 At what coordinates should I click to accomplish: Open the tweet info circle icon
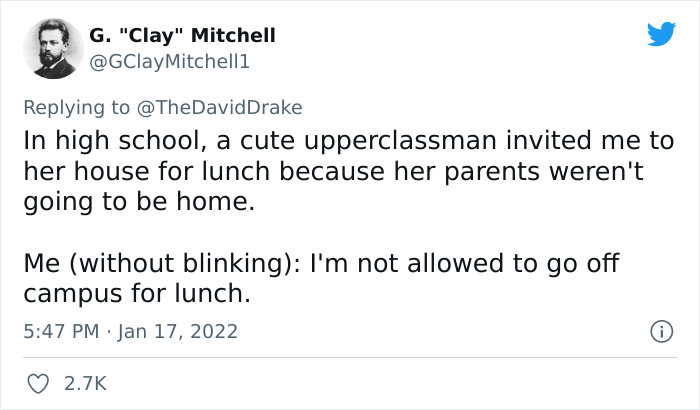(661, 329)
